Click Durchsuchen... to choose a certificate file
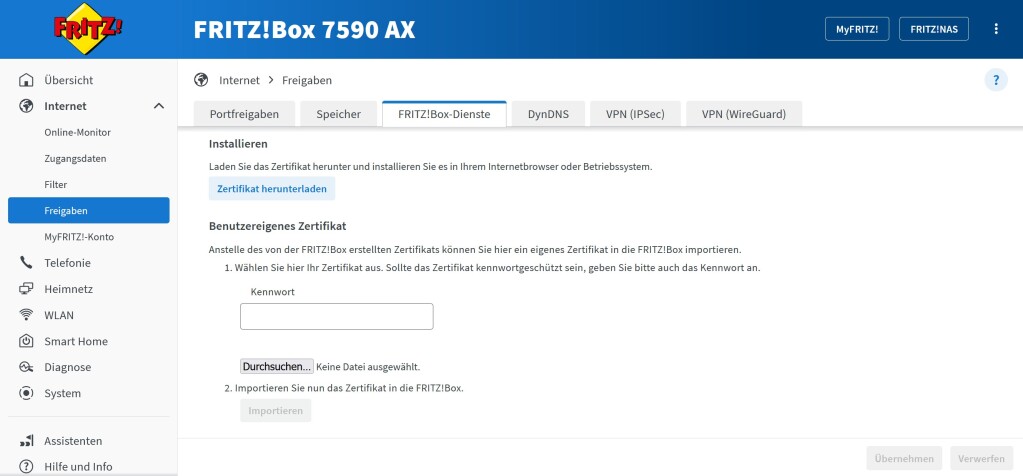The image size is (1023, 476). click(x=277, y=366)
